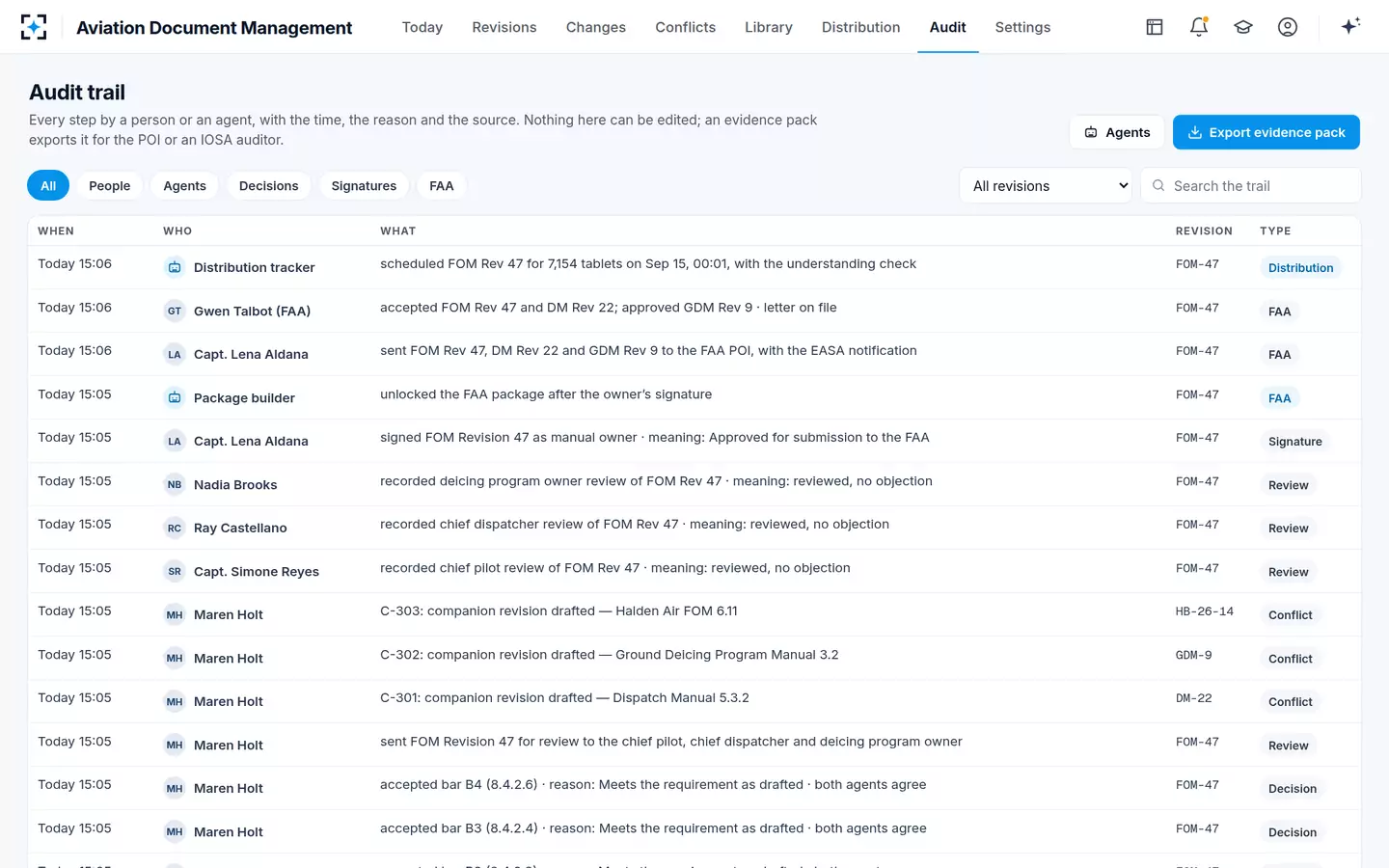Open the notifications bell
Image resolution: width=1389 pixels, height=868 pixels.
pyautogui.click(x=1199, y=27)
